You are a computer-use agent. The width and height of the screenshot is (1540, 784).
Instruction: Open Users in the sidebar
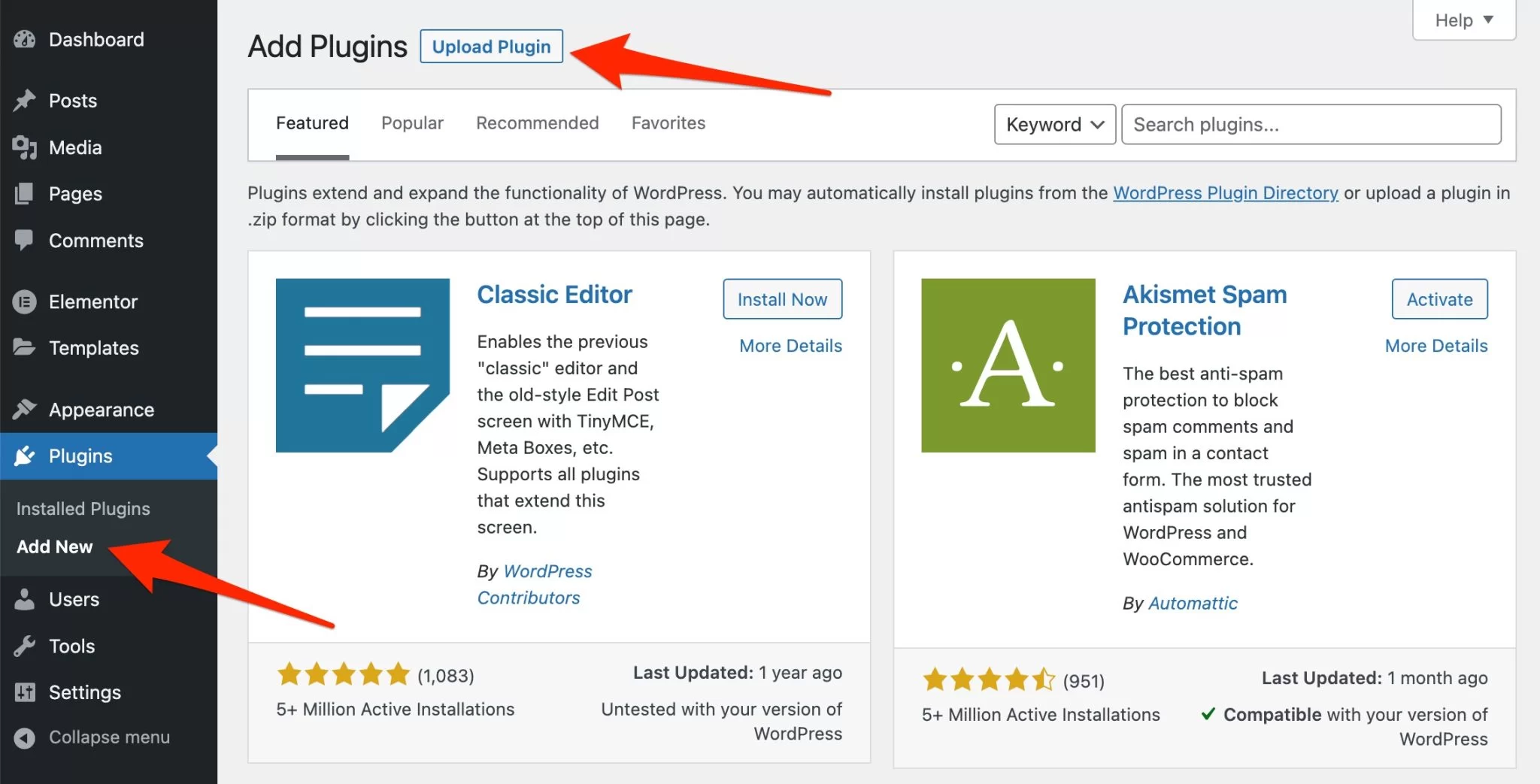[74, 599]
